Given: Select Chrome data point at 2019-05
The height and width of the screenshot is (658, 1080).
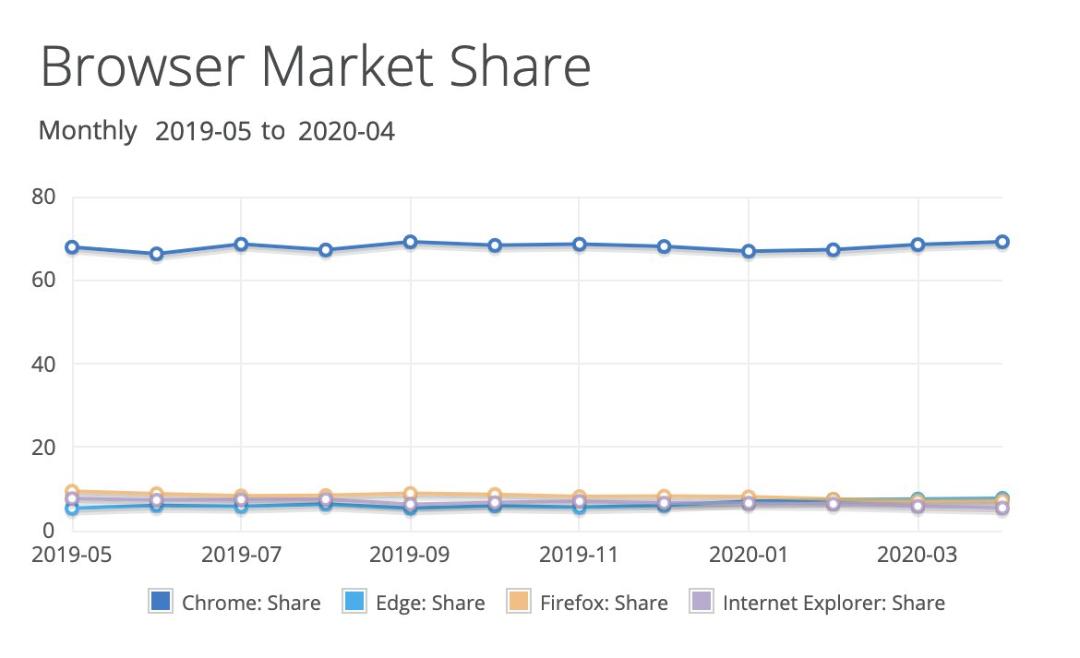Looking at the screenshot, I should pyautogui.click(x=72, y=247).
